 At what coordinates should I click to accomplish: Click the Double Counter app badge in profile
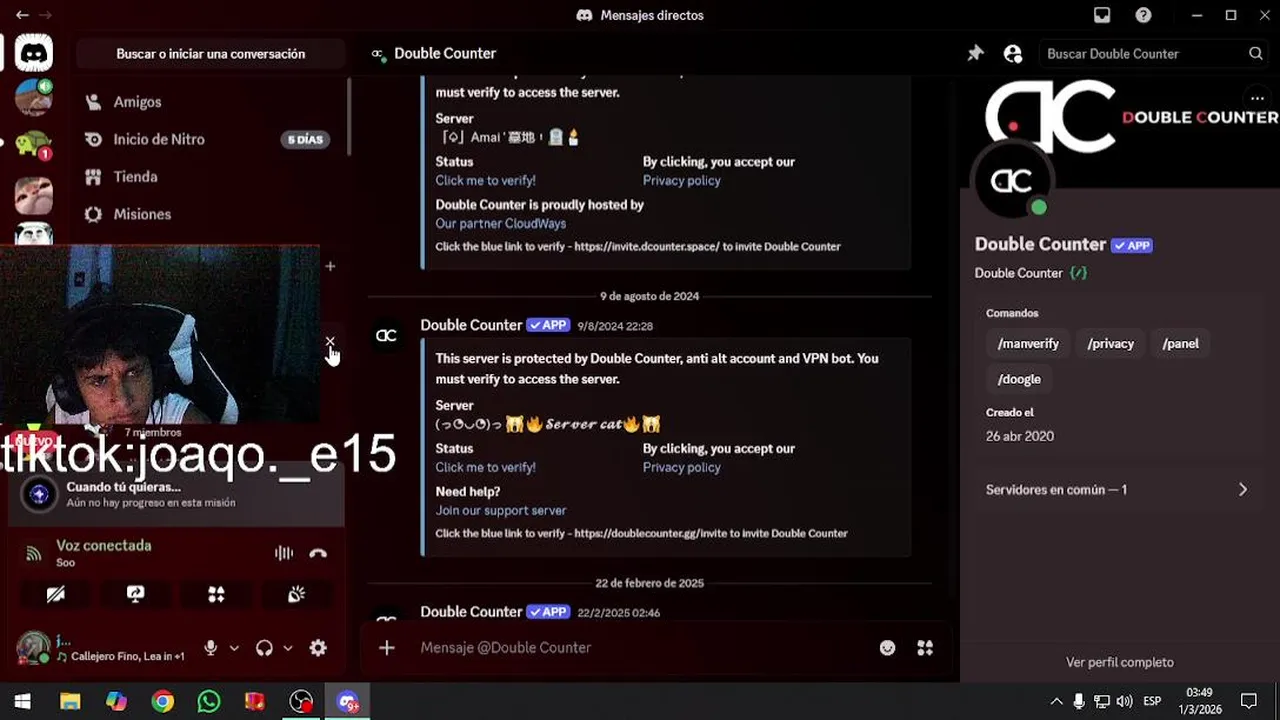tap(1132, 245)
